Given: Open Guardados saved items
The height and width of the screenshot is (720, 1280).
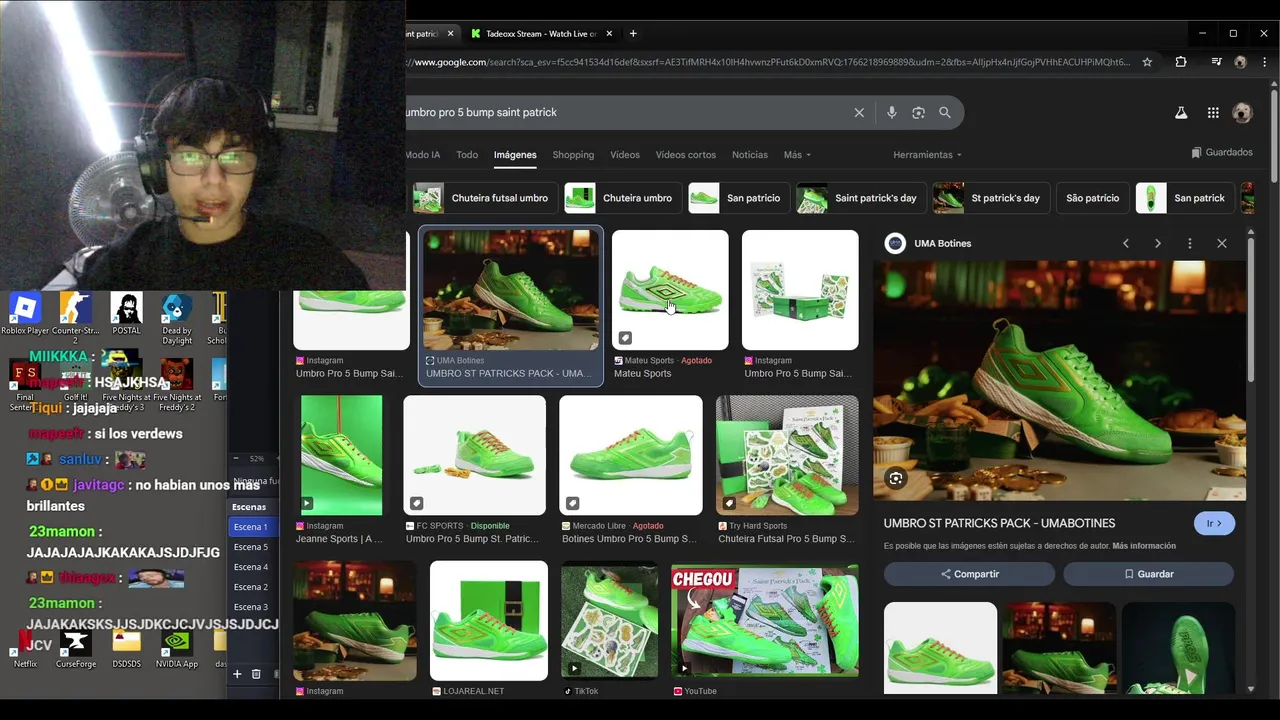Looking at the screenshot, I should pyautogui.click(x=1222, y=153).
